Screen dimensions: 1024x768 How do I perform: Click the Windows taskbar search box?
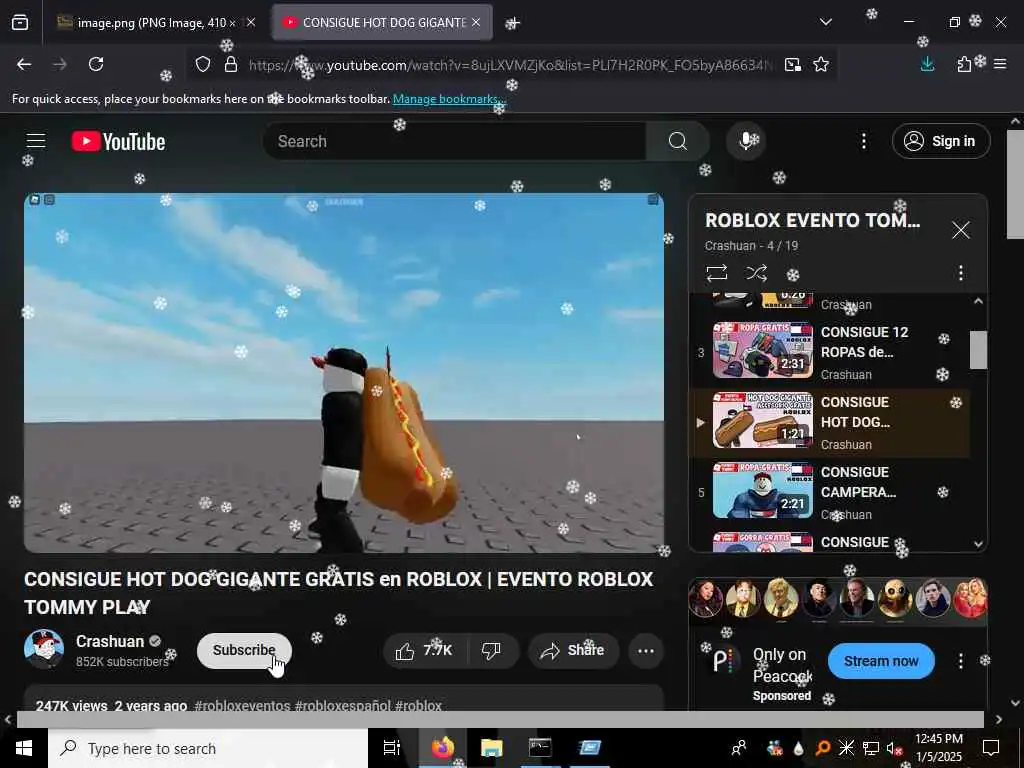click(x=208, y=748)
